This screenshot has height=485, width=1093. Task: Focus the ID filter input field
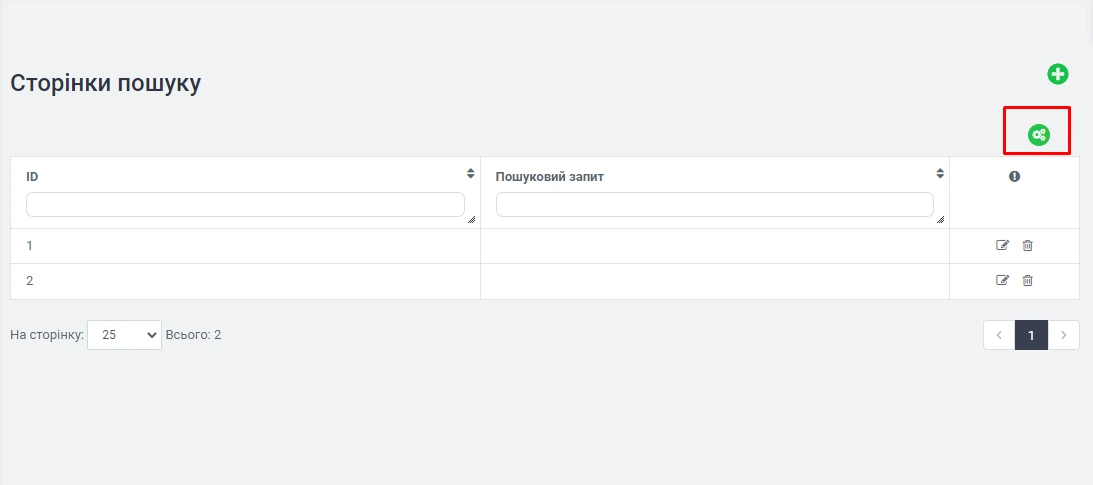pos(245,205)
